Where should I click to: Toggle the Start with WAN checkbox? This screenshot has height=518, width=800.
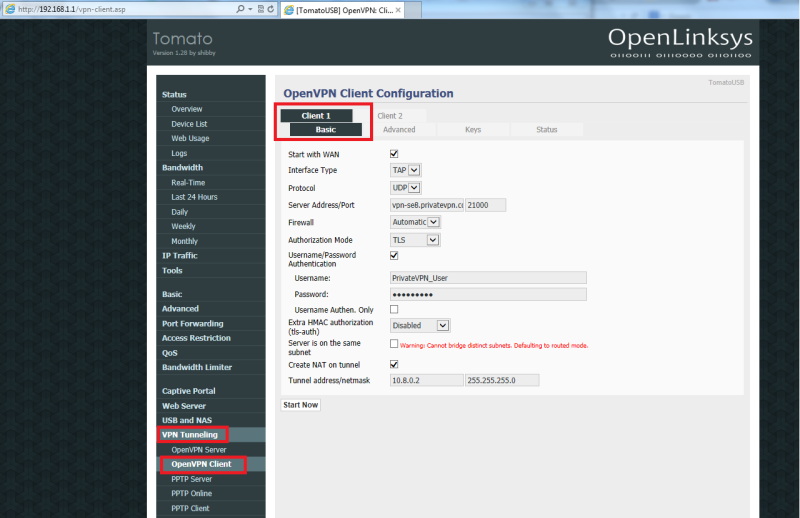(394, 154)
